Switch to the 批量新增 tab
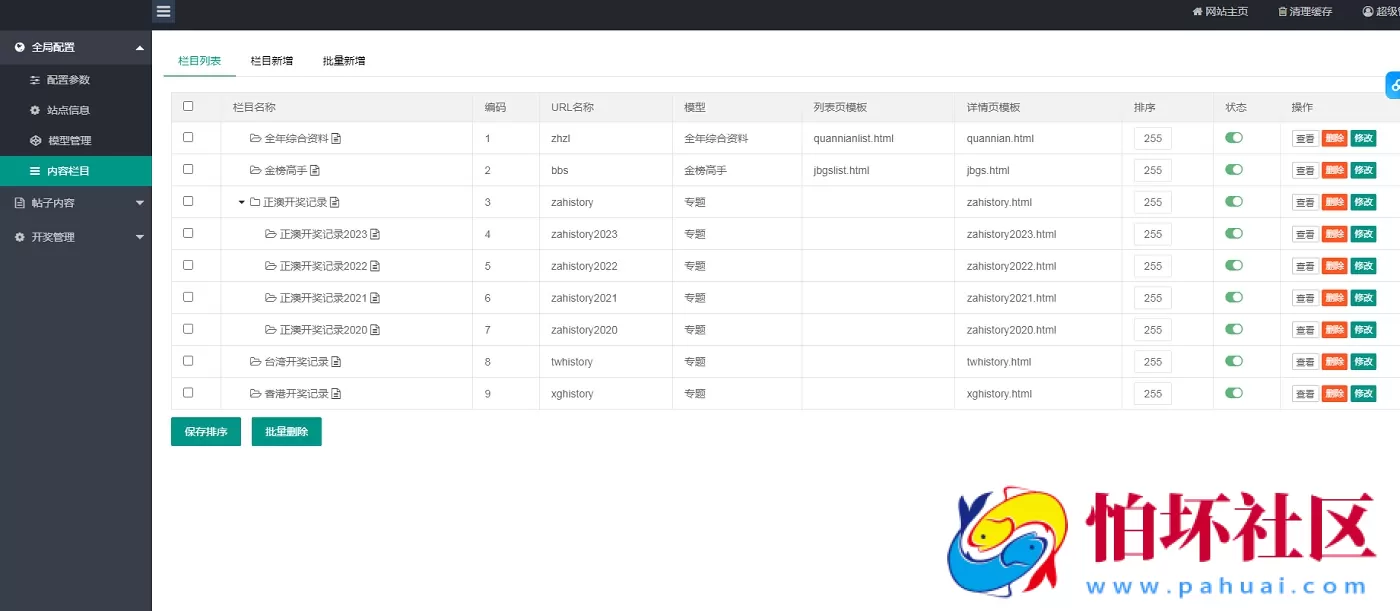Screen dimensions: 1400x611 click(x=343, y=61)
